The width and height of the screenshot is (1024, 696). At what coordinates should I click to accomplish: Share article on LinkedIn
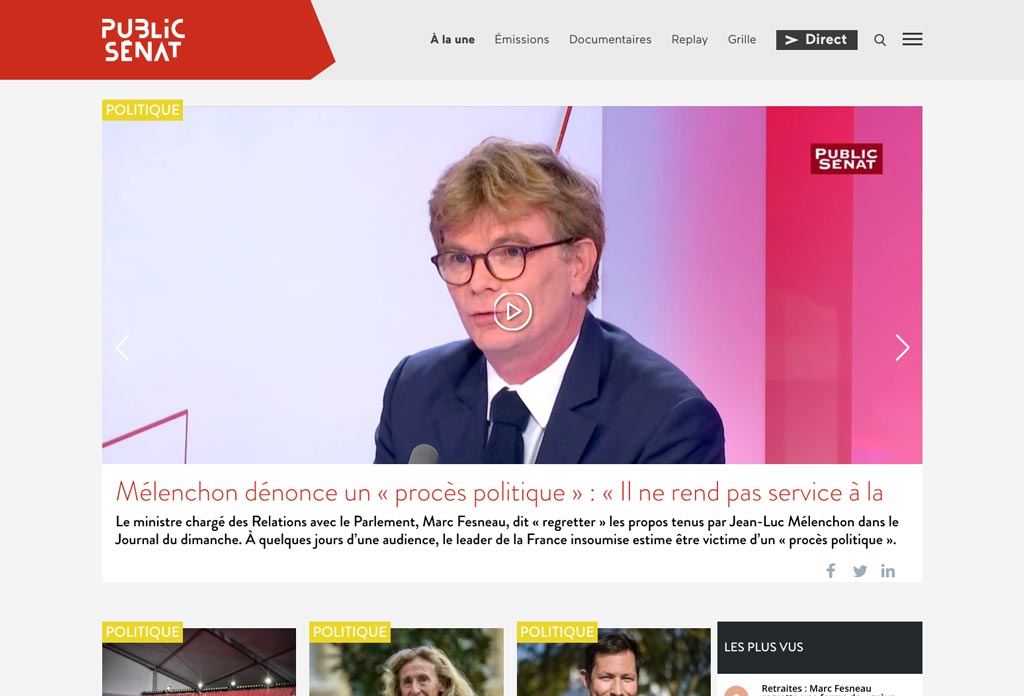[x=888, y=571]
